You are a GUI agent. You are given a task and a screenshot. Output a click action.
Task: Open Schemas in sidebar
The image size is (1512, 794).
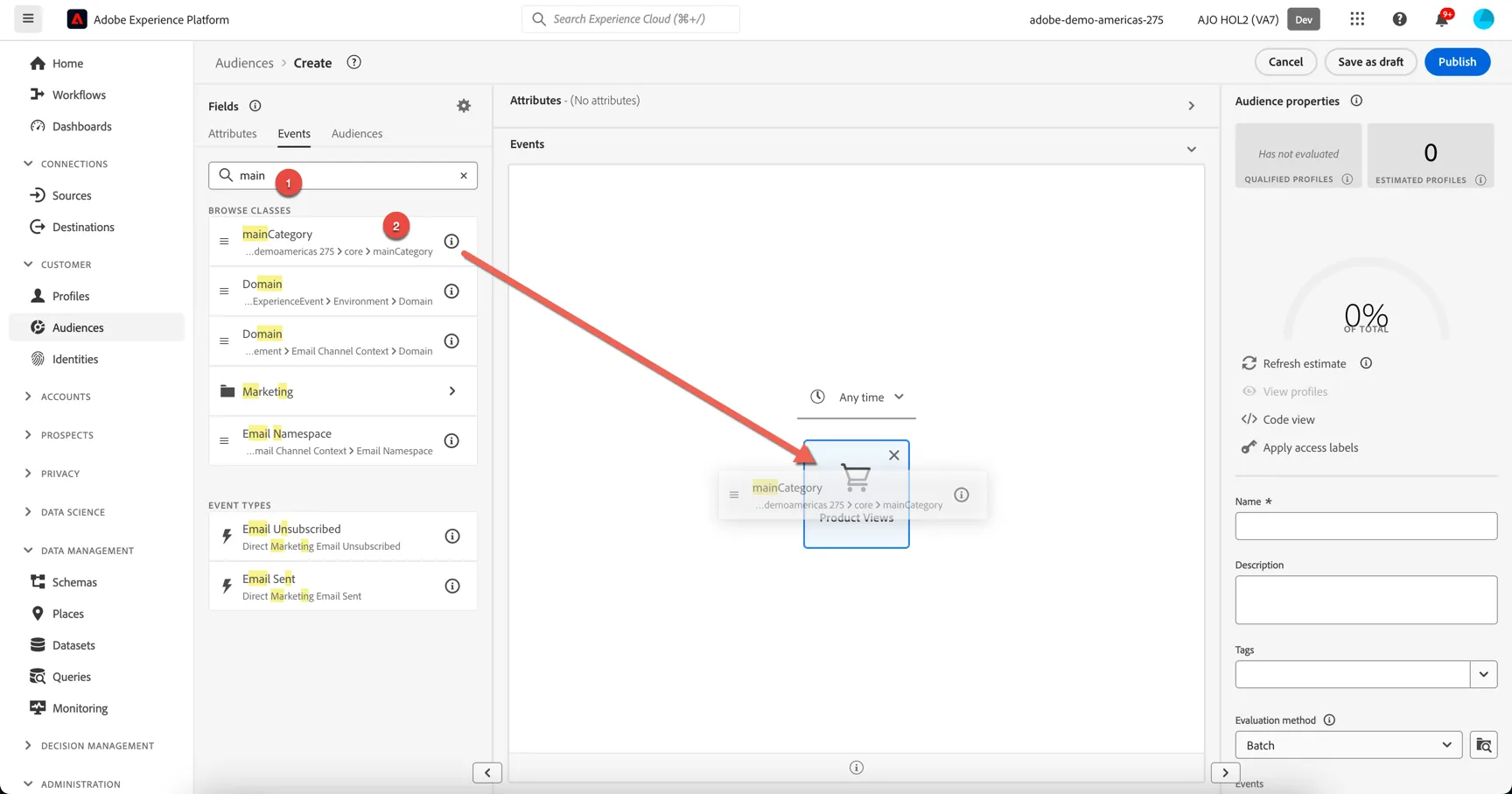tap(74, 582)
